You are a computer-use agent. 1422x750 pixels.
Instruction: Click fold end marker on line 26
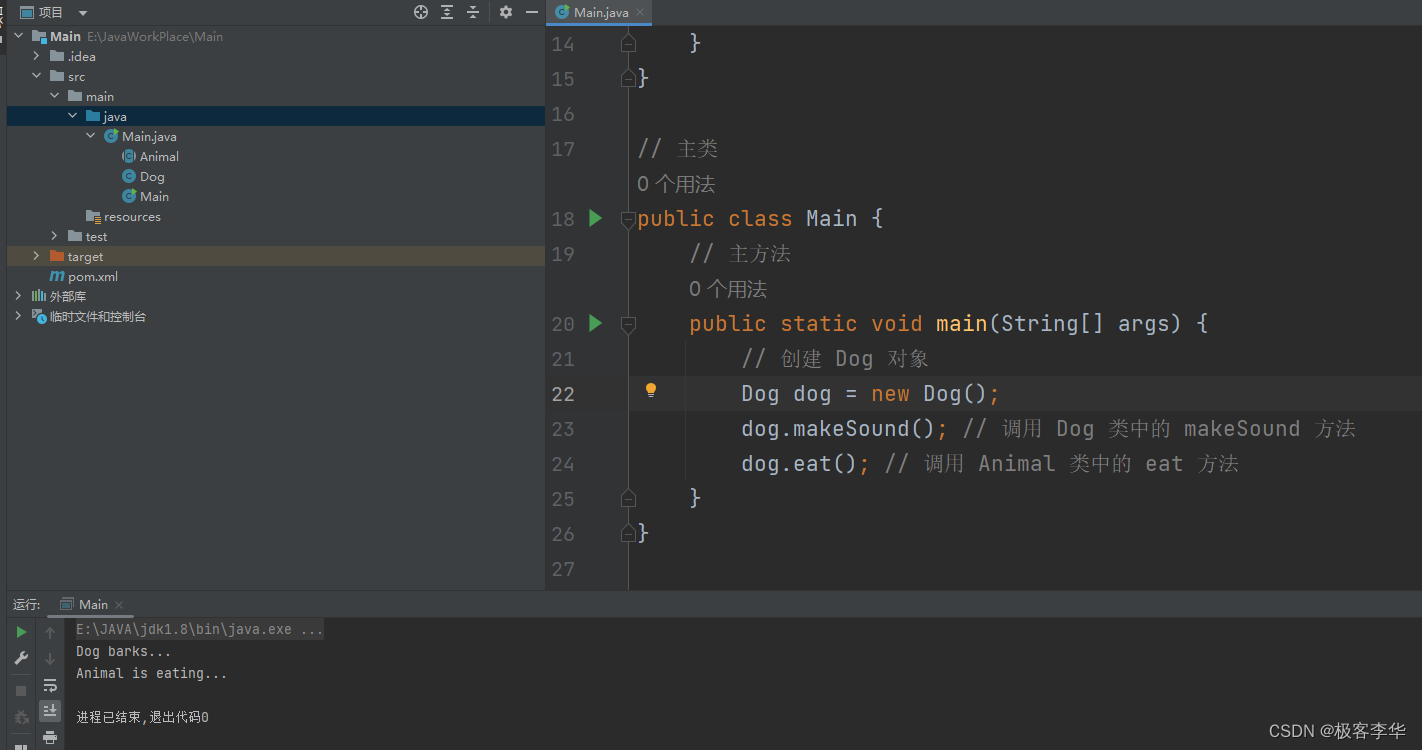tap(628, 532)
